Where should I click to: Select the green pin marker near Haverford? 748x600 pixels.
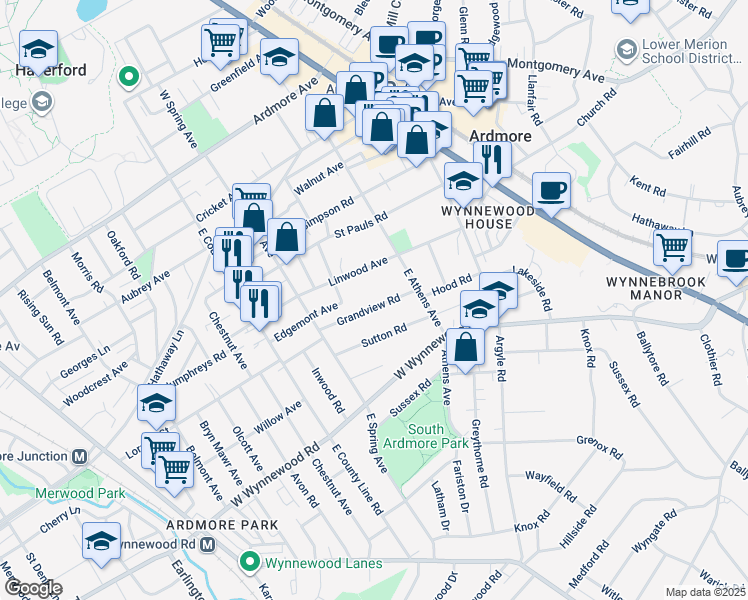127,76
